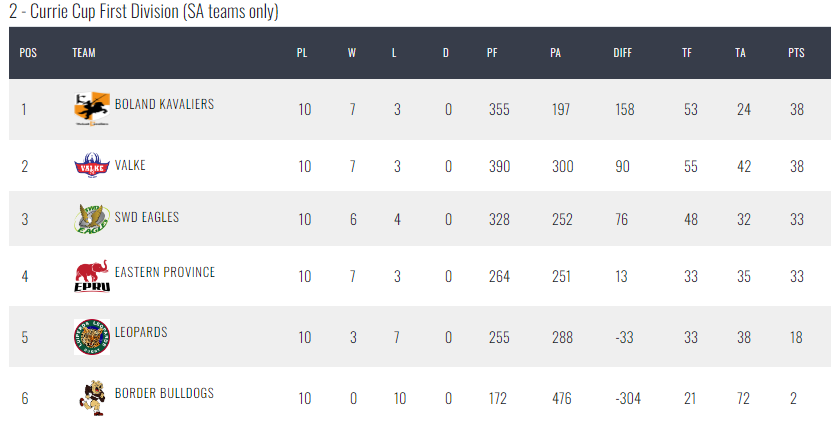Click the DIFF column header
The image size is (837, 444).
tap(622, 53)
